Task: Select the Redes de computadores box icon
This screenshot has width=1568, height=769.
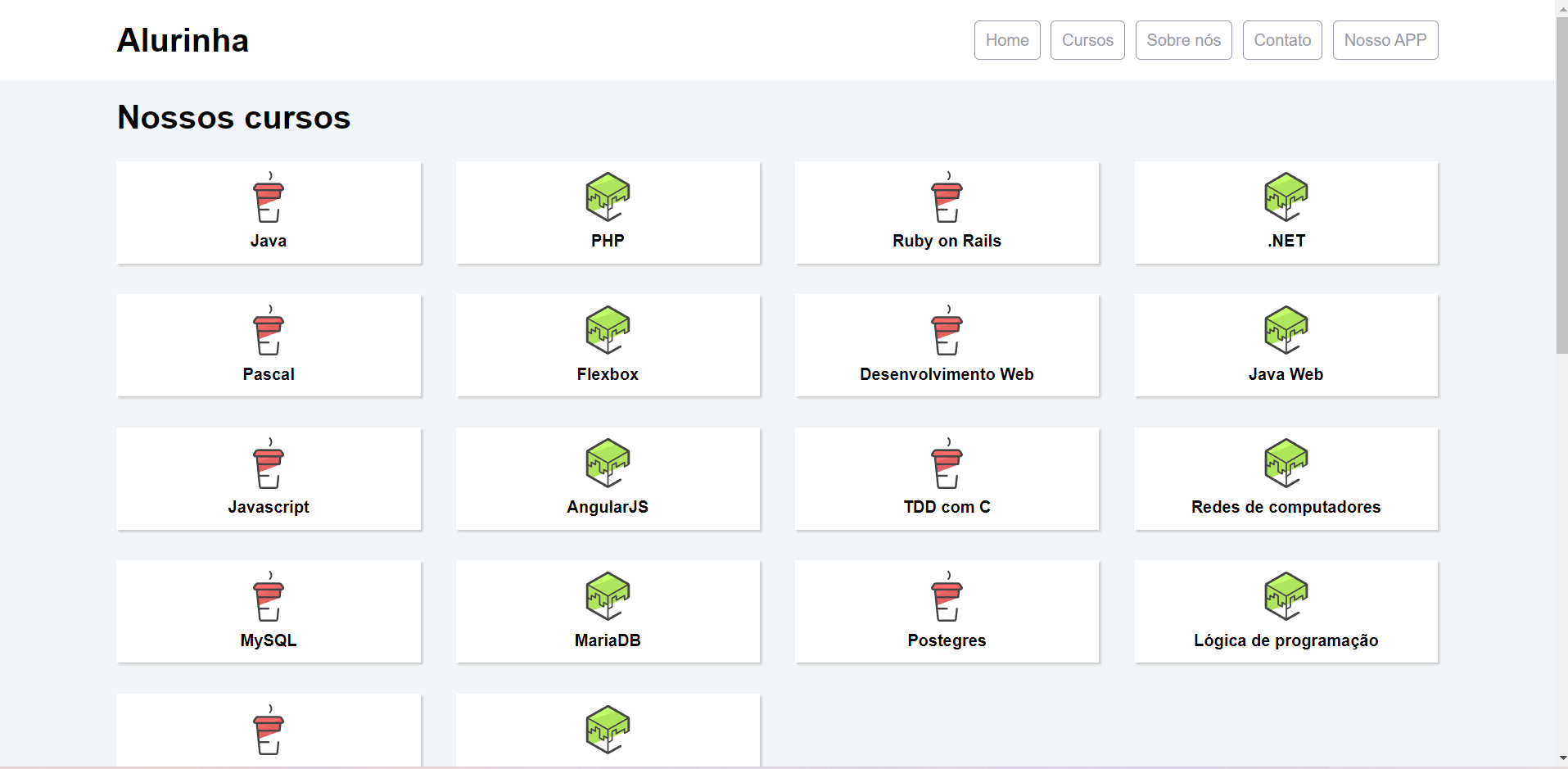Action: click(1286, 463)
